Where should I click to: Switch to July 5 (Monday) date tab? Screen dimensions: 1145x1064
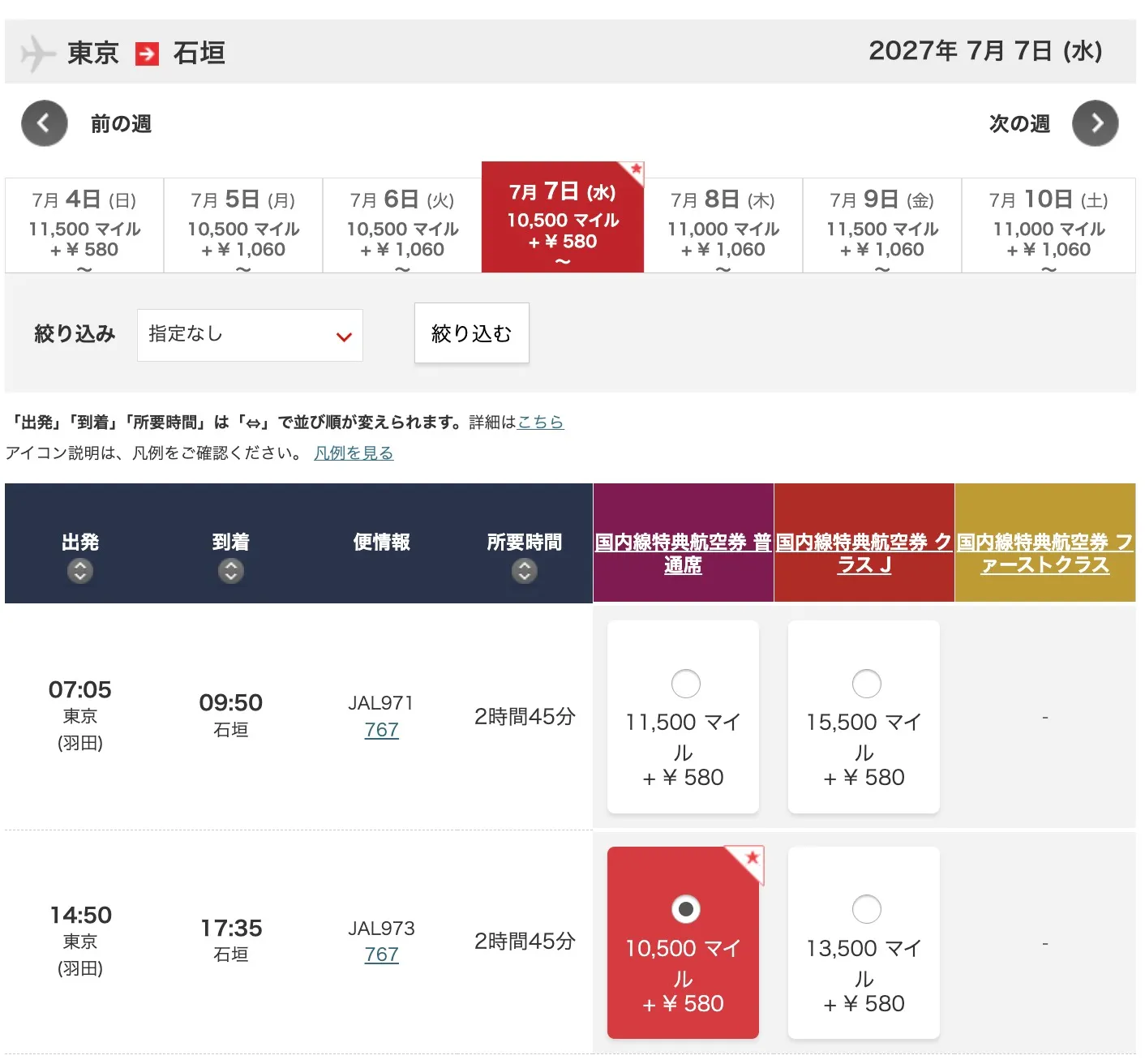click(243, 225)
